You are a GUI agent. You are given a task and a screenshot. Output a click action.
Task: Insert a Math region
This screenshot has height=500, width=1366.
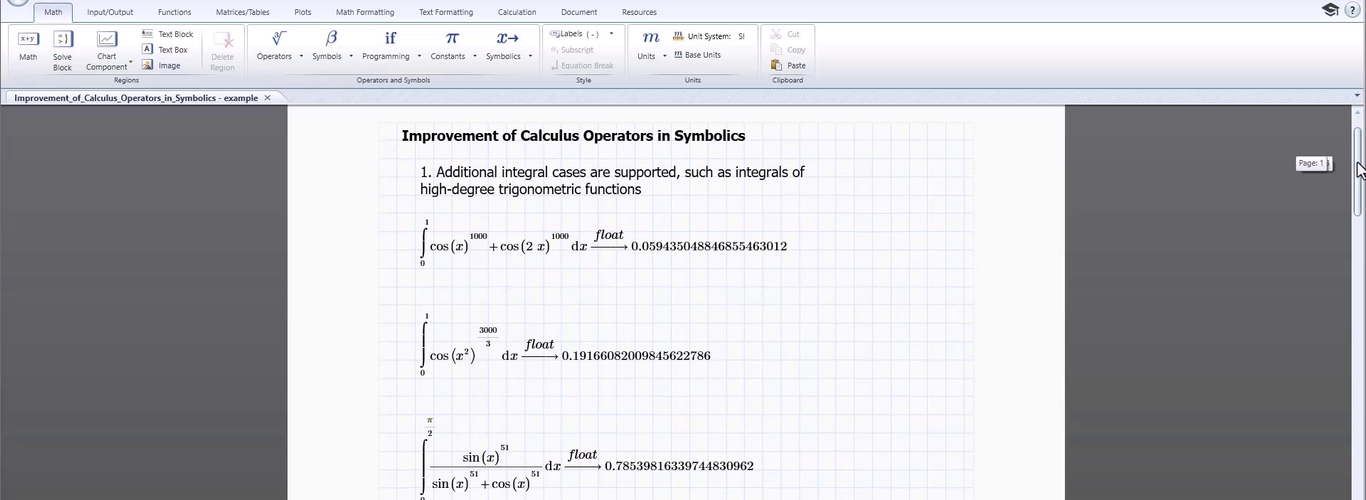pos(28,45)
